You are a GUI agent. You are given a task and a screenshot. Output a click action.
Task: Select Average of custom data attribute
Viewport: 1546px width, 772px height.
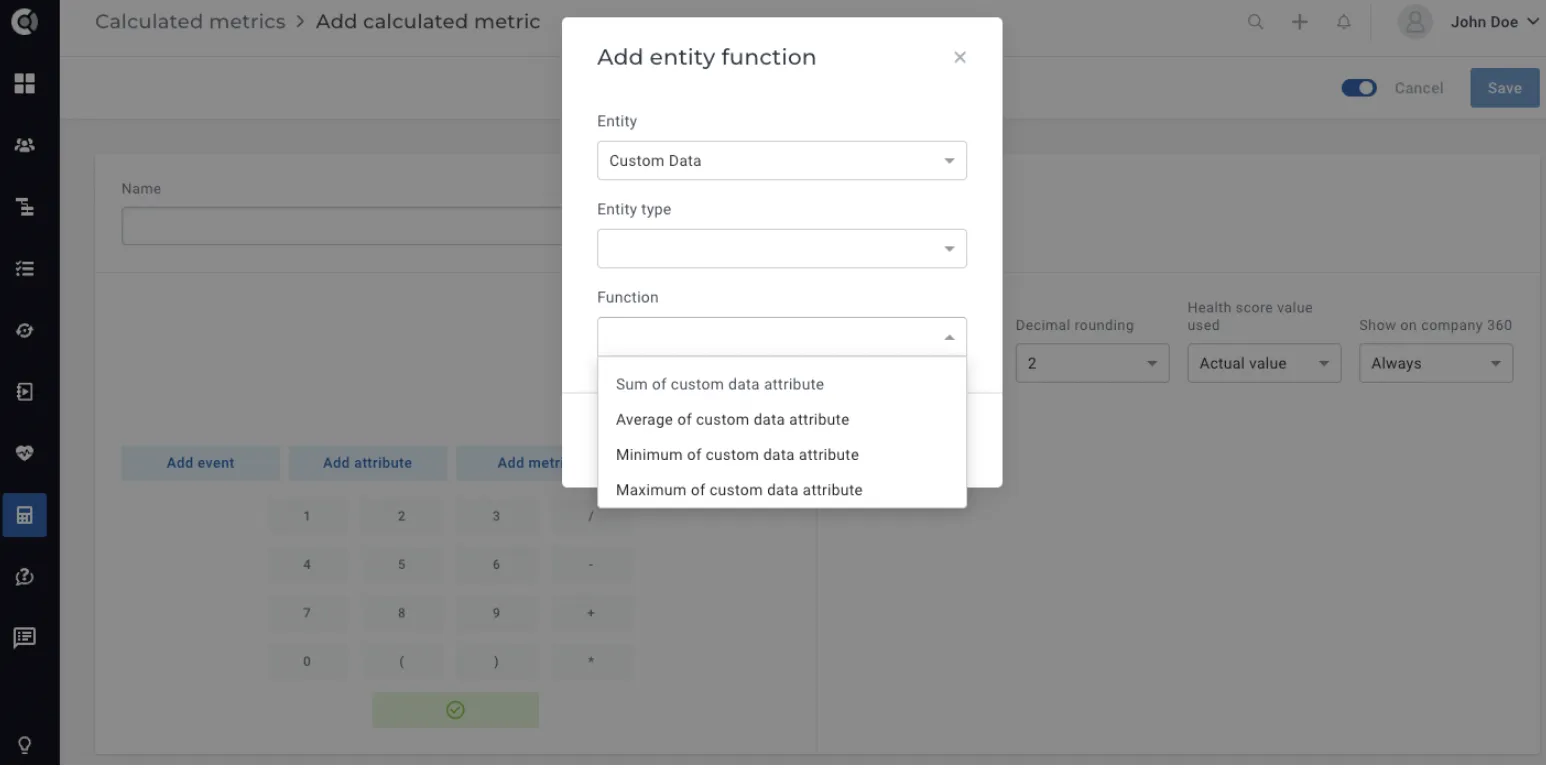click(782, 419)
